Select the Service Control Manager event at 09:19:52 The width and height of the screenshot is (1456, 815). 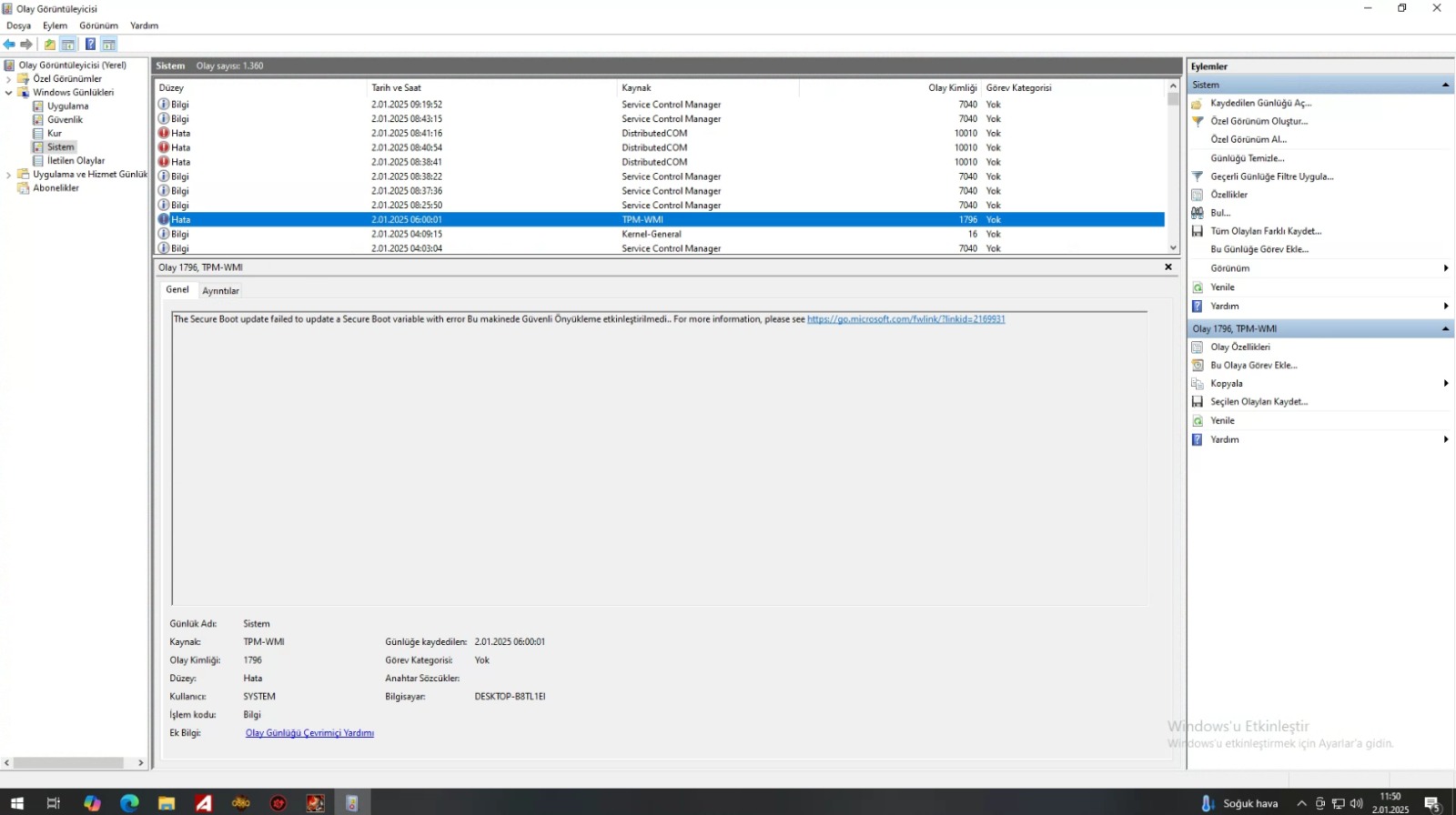(660, 105)
